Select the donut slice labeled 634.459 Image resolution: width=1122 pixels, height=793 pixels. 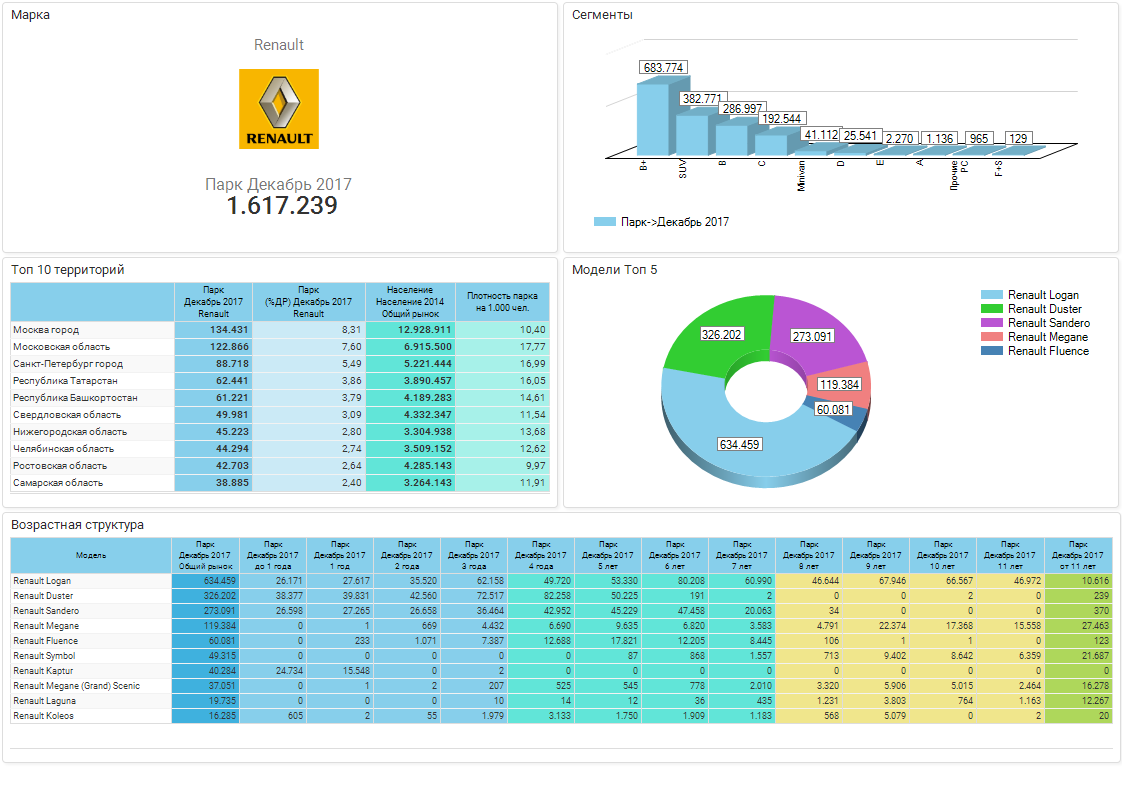[739, 444]
